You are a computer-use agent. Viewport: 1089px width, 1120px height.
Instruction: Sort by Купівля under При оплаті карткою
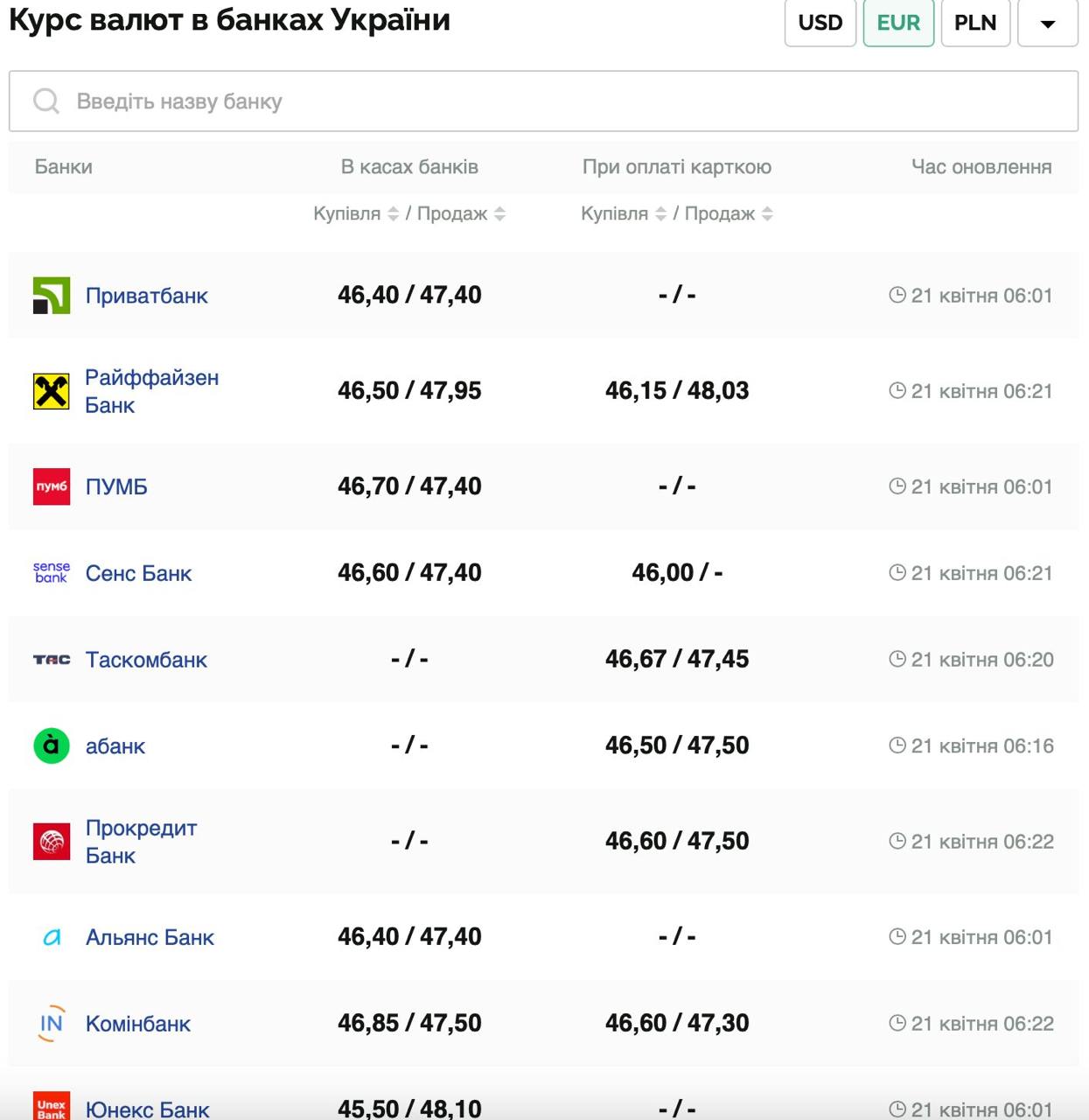coord(661,213)
